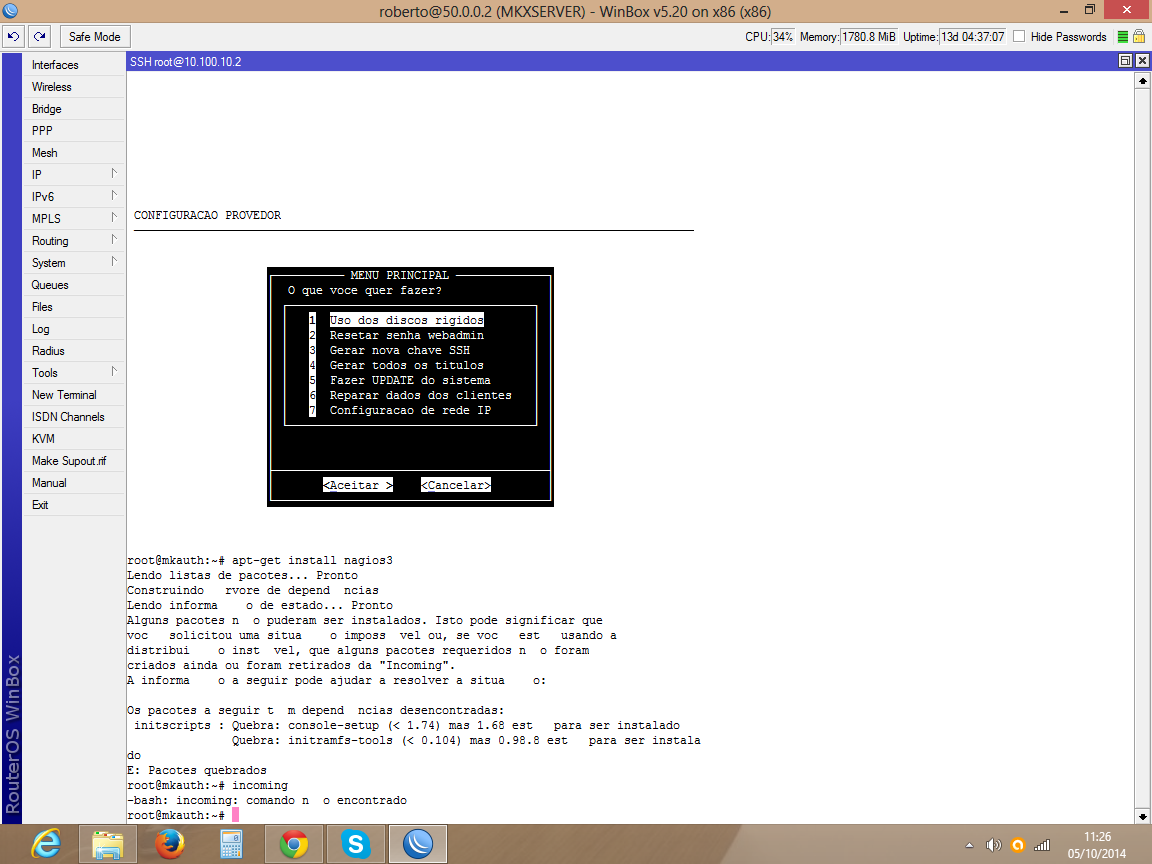Click the redo arrow icon
Screen dimensions: 1152x864
[40, 36]
